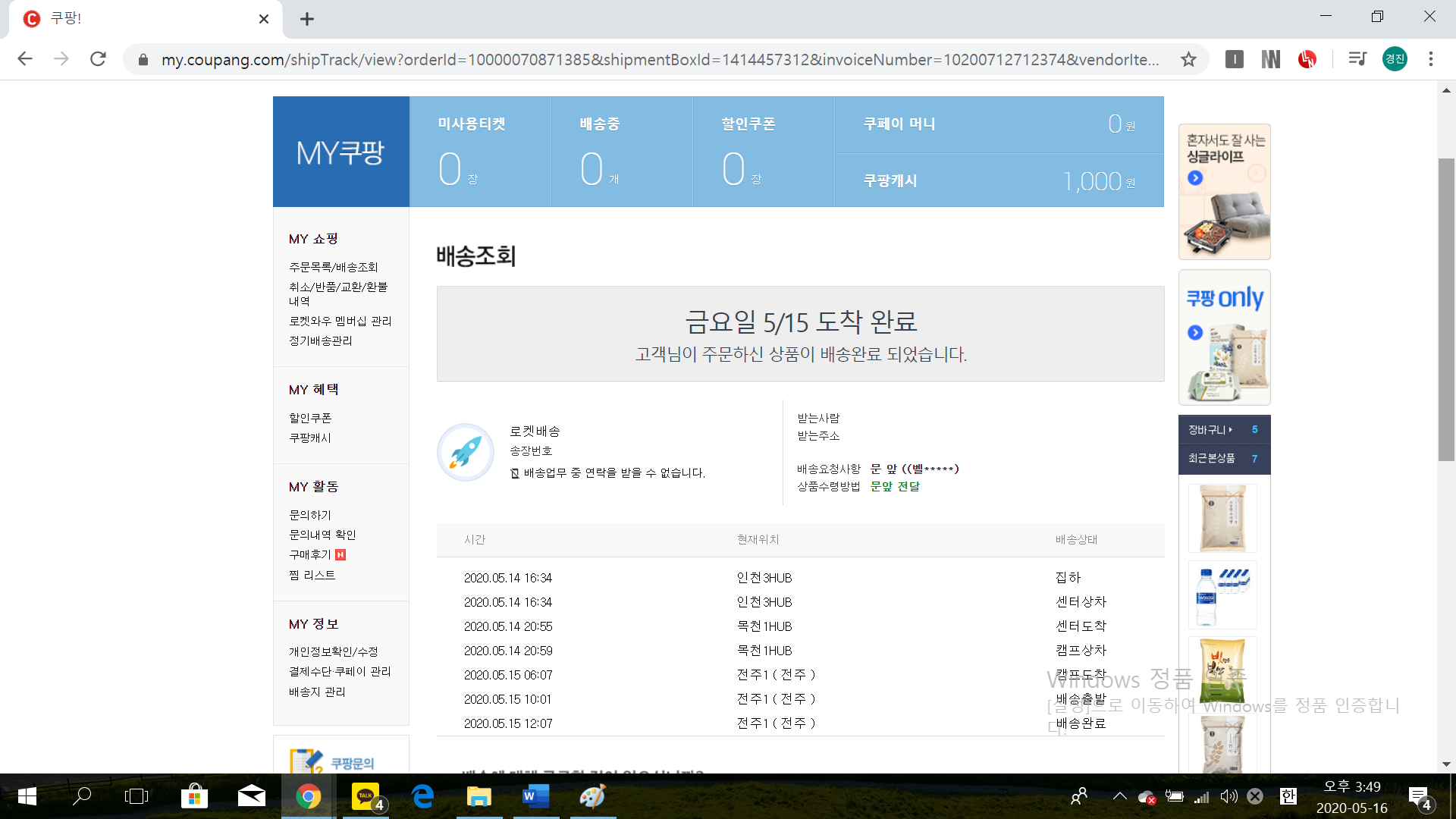Click the page vertical scrollbar

click(1446, 309)
